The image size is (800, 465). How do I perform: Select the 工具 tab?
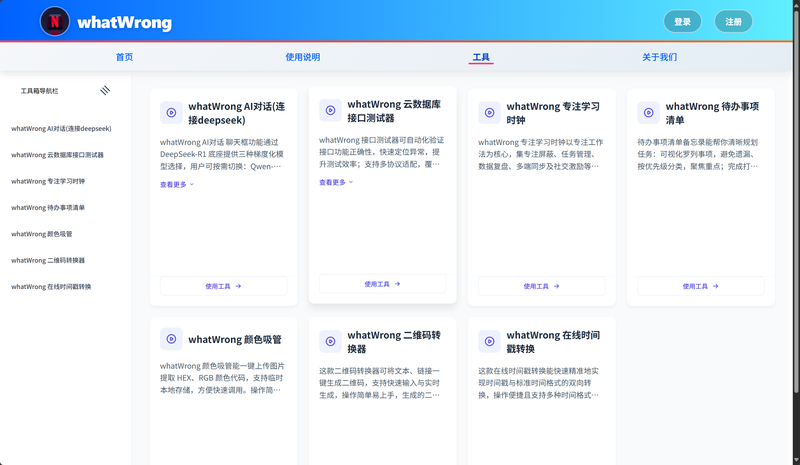coord(481,57)
